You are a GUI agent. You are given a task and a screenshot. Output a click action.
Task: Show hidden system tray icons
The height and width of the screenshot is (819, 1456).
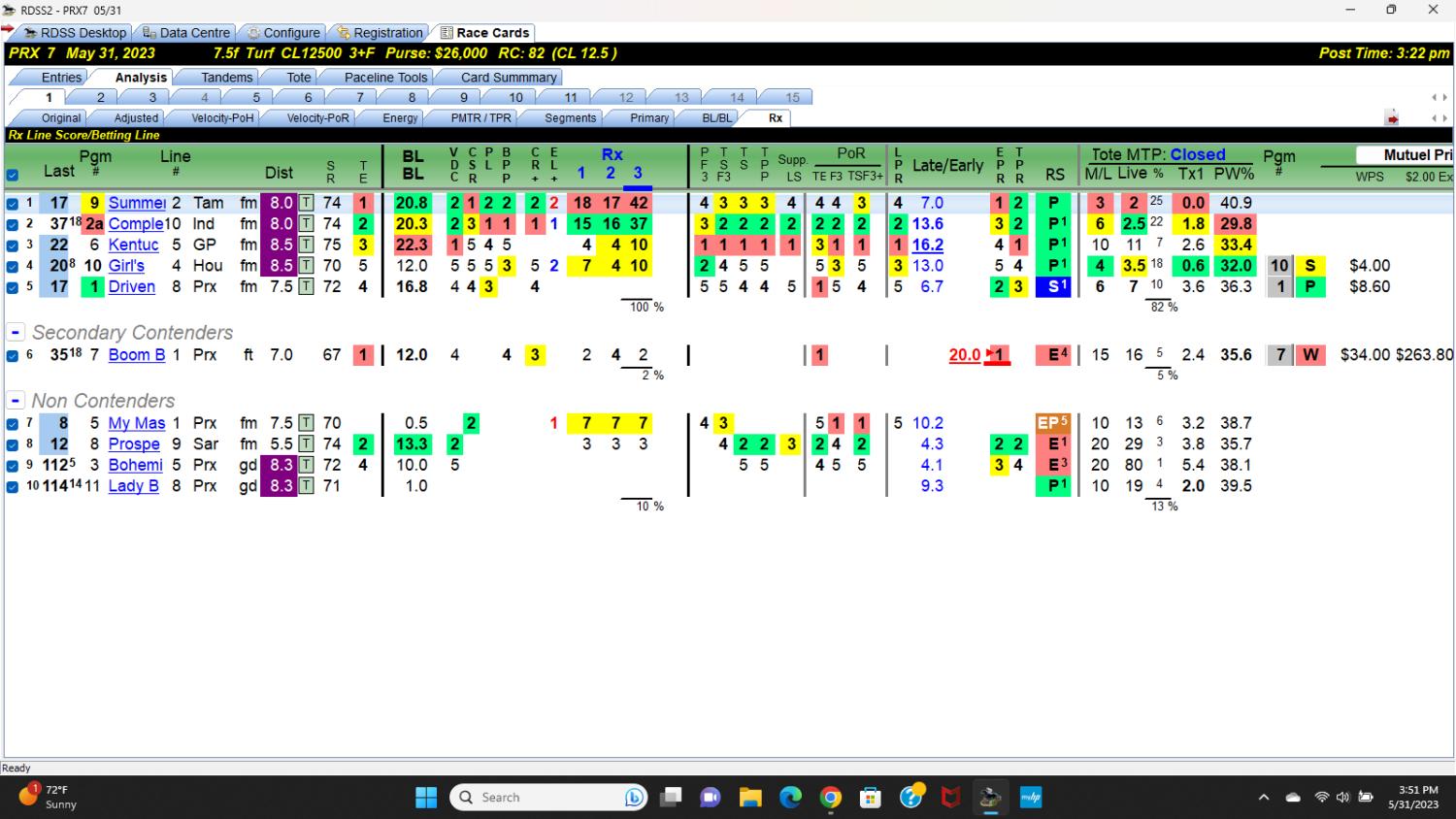coord(1264,798)
